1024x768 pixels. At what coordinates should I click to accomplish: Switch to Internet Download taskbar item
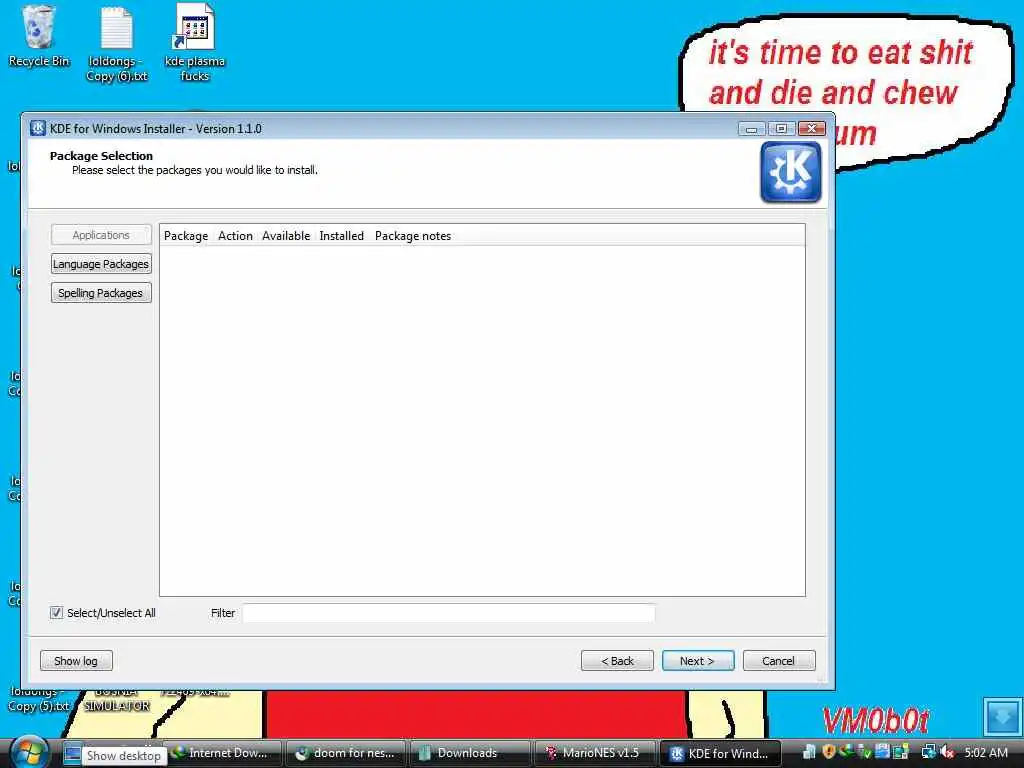[x=222, y=753]
